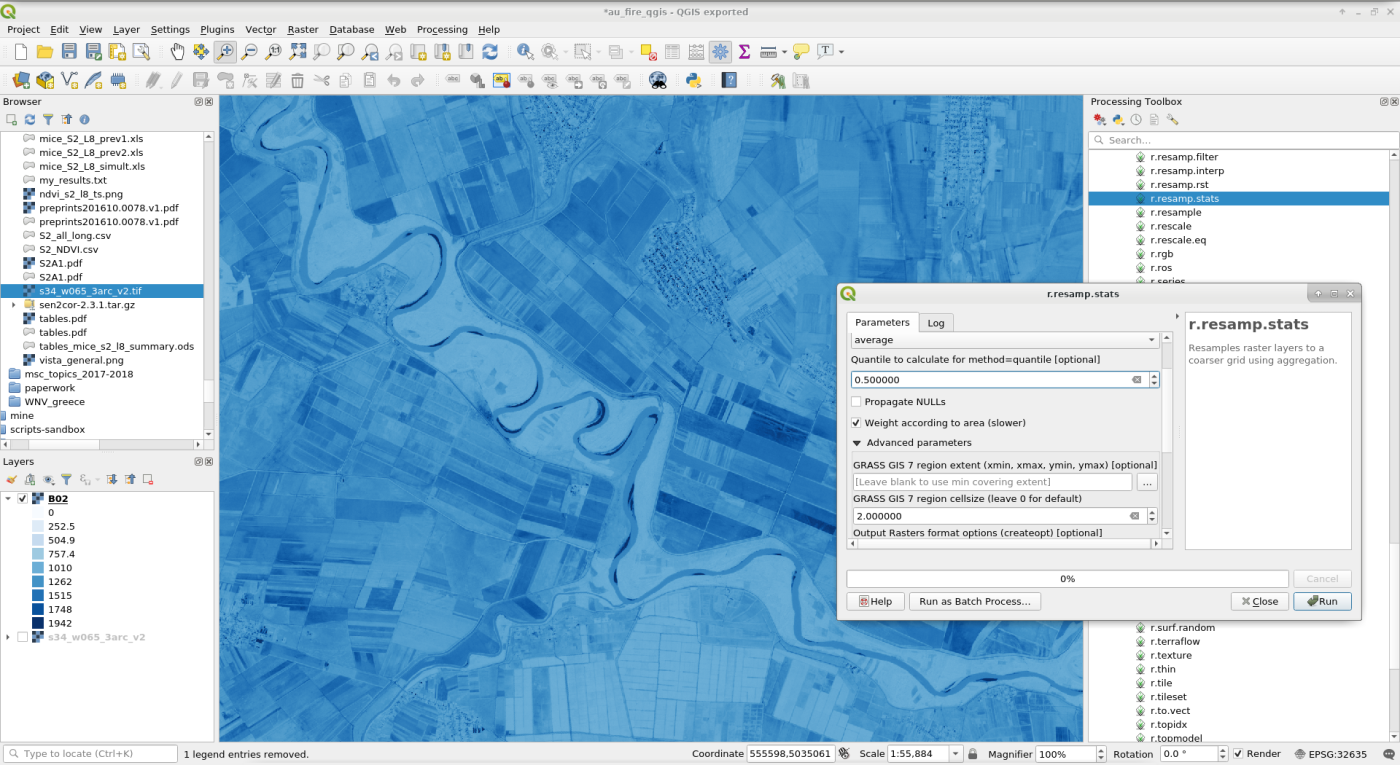The width and height of the screenshot is (1400, 765).
Task: Open the Statistical Summary sigma icon
Action: (744, 51)
